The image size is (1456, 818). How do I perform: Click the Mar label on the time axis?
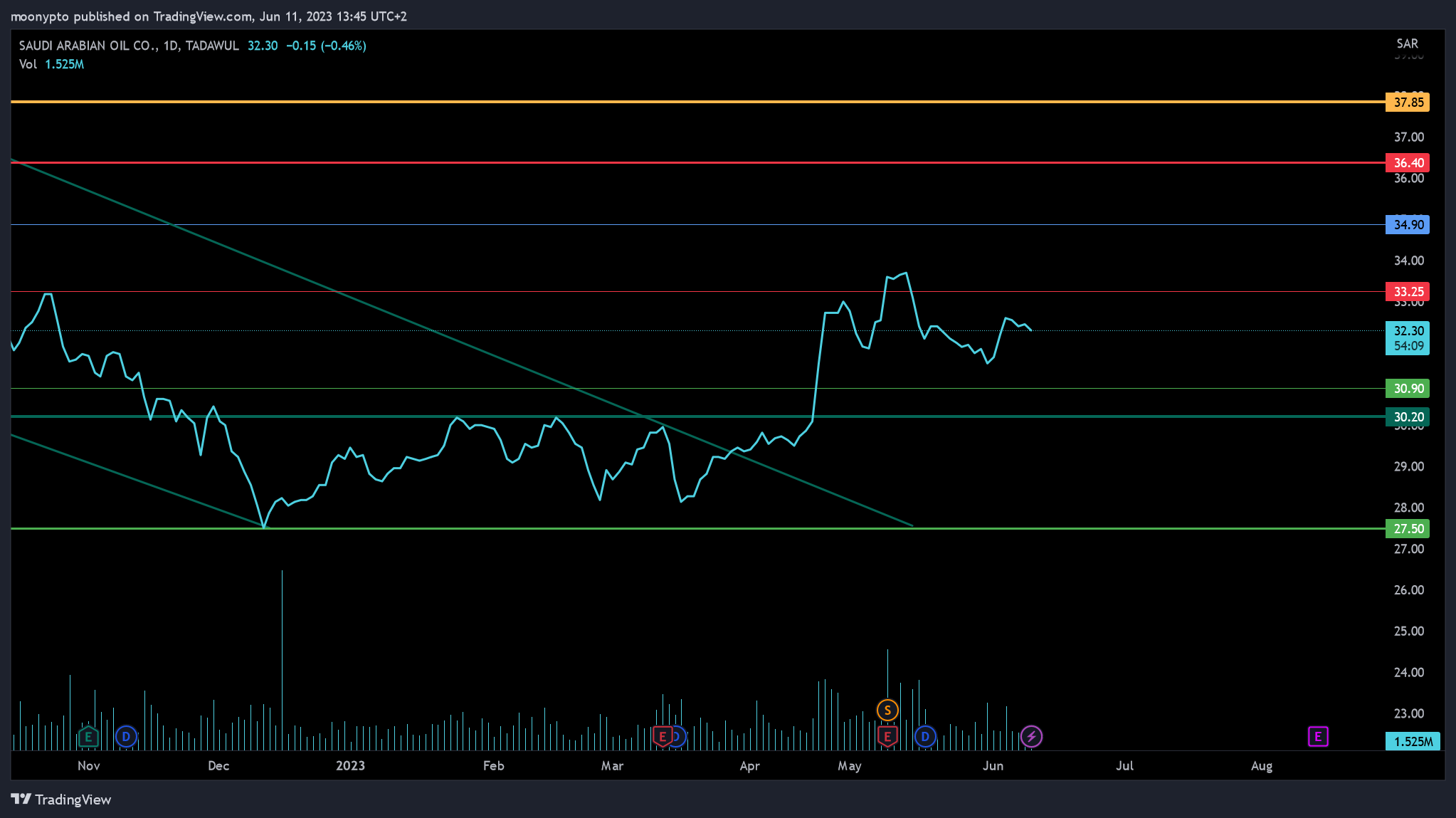coord(612,766)
